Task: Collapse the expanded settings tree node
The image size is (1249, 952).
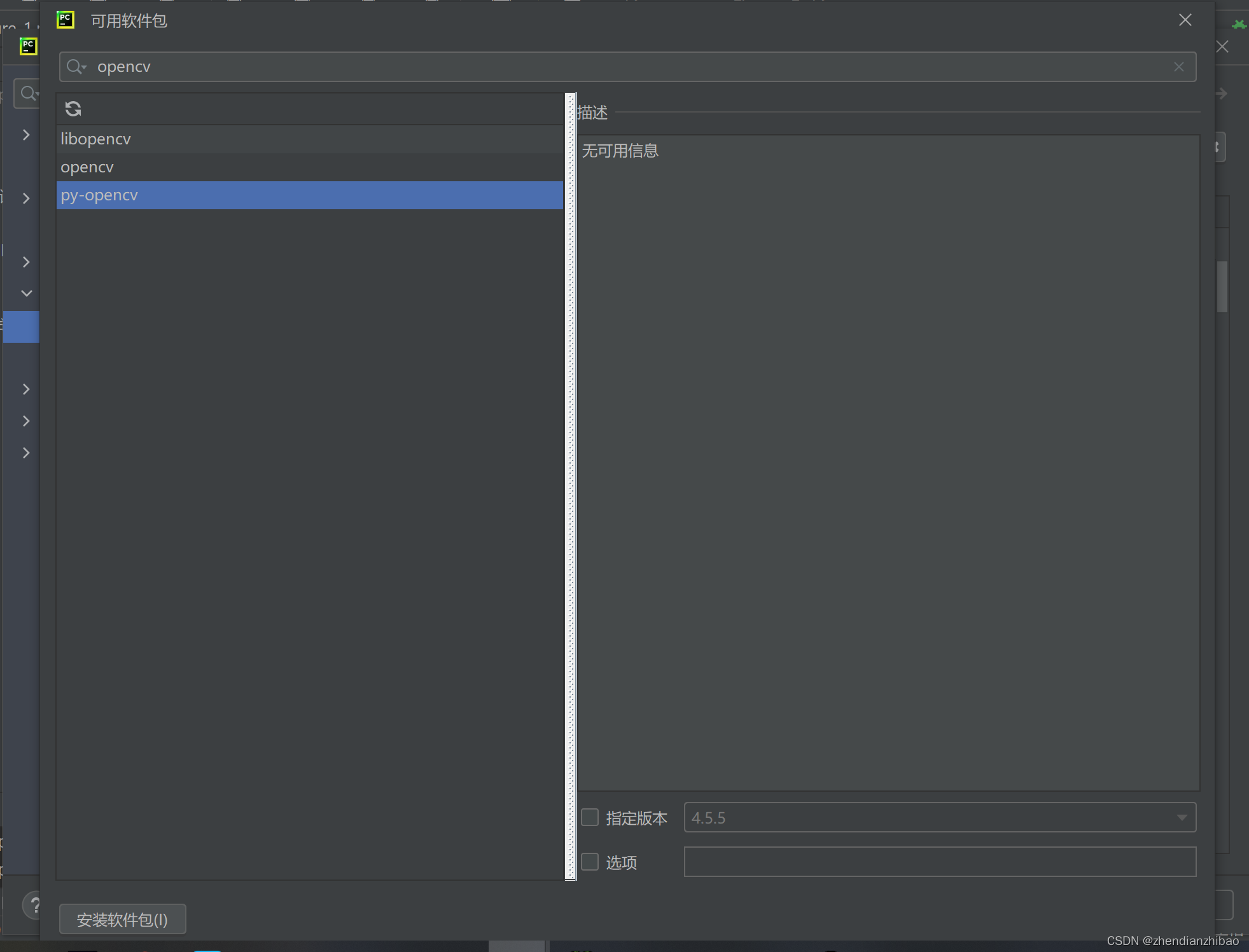Action: pyautogui.click(x=26, y=293)
